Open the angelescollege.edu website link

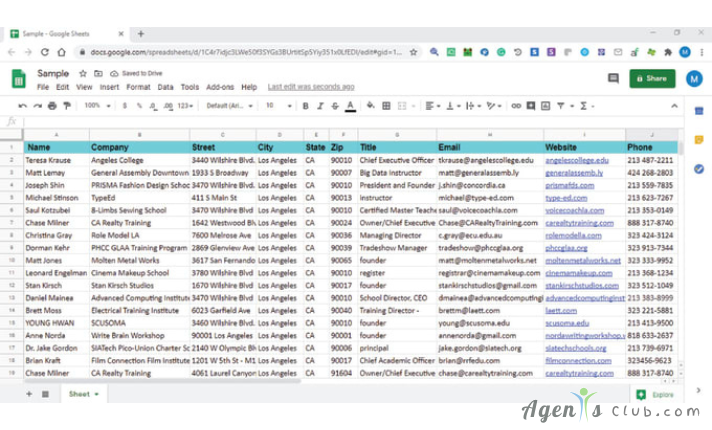[x=577, y=160]
